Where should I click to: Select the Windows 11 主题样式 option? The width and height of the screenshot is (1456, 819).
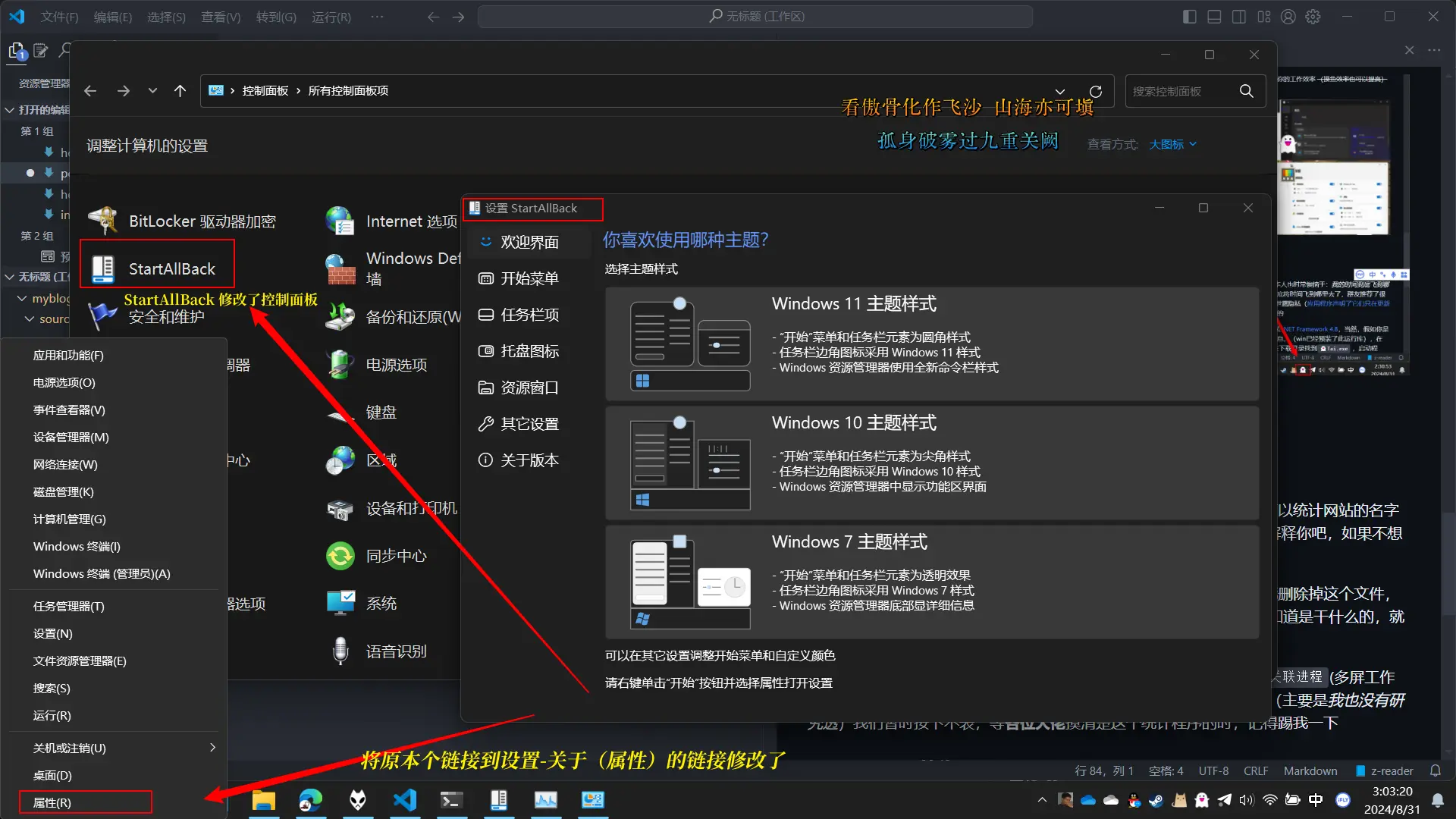pyautogui.click(x=932, y=344)
